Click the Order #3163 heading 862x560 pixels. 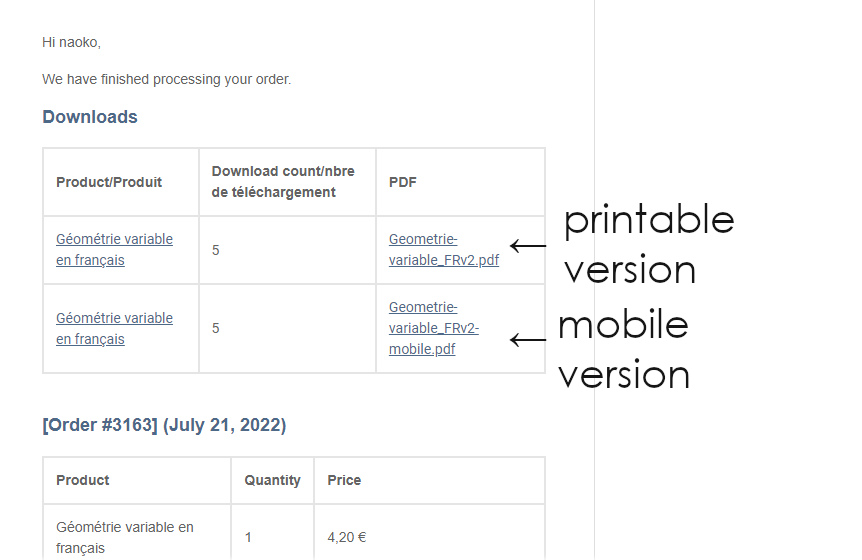(164, 425)
